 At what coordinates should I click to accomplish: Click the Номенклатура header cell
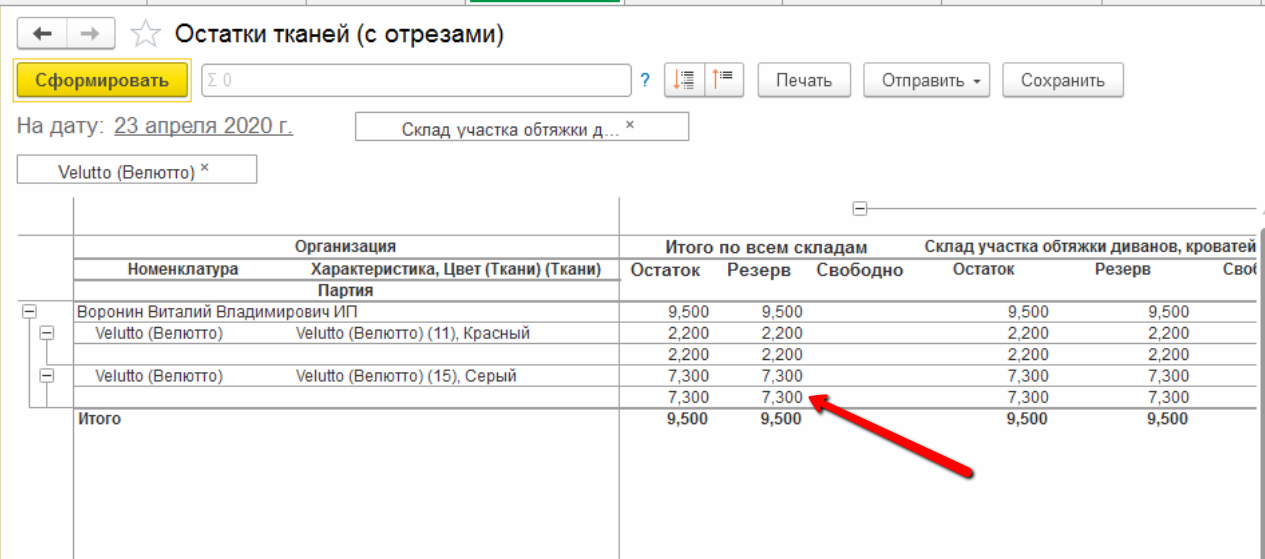pyautogui.click(x=183, y=269)
